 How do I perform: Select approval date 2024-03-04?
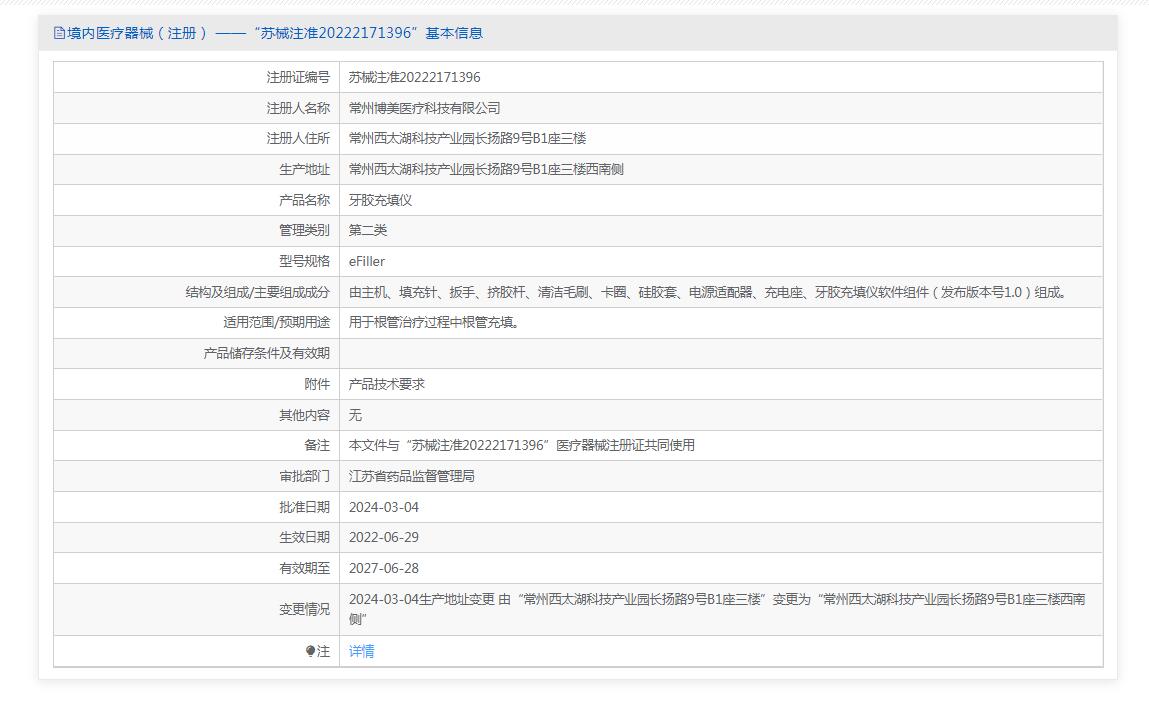coord(384,507)
